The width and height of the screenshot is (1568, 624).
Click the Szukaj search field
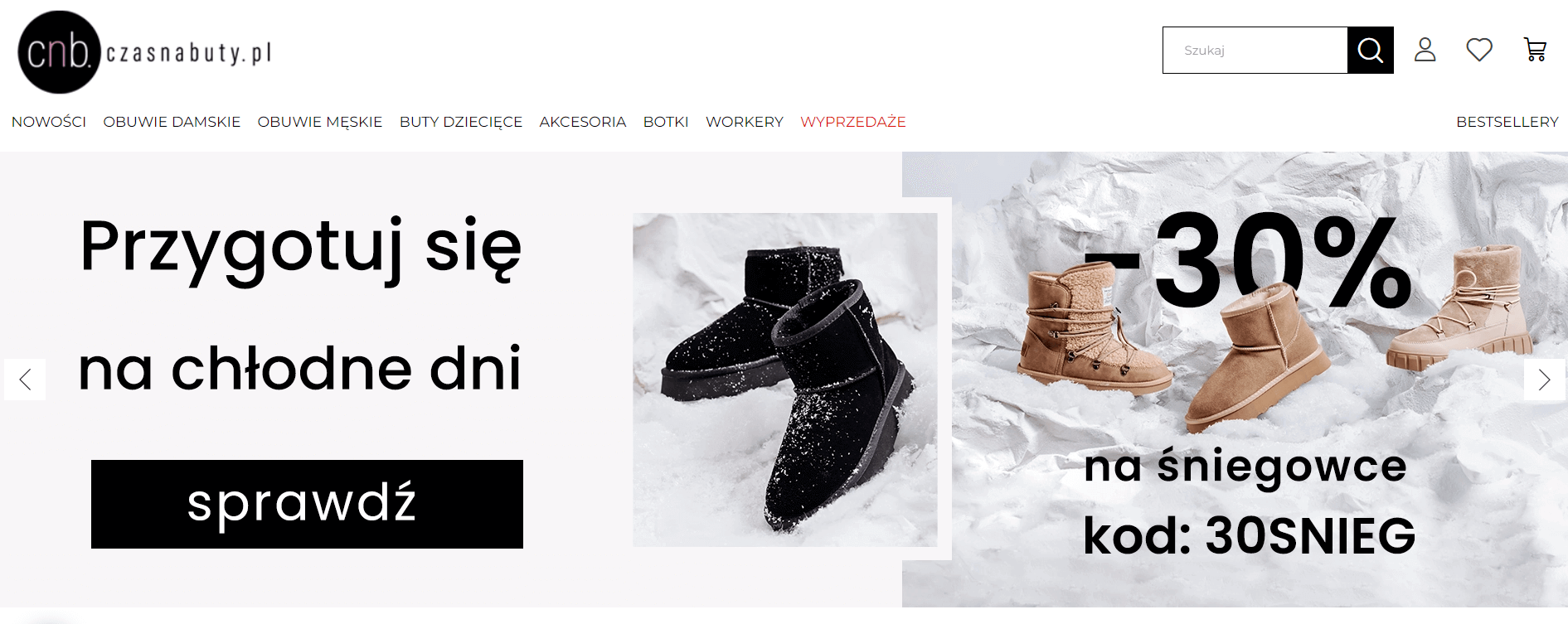click(x=1255, y=51)
